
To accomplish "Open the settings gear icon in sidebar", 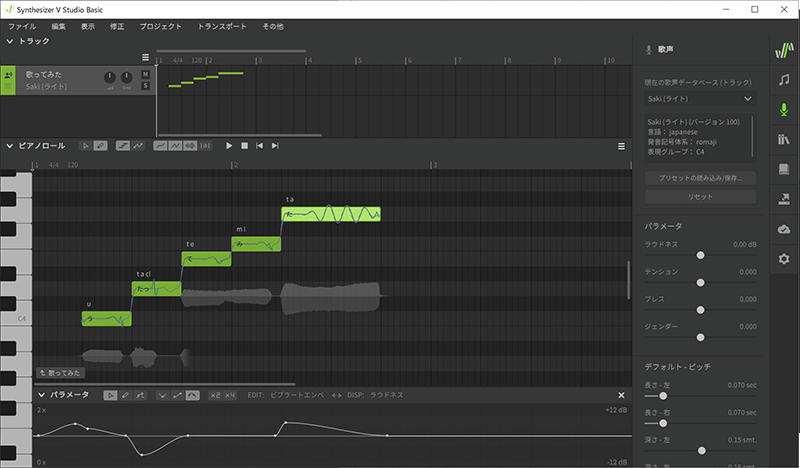I will [784, 259].
